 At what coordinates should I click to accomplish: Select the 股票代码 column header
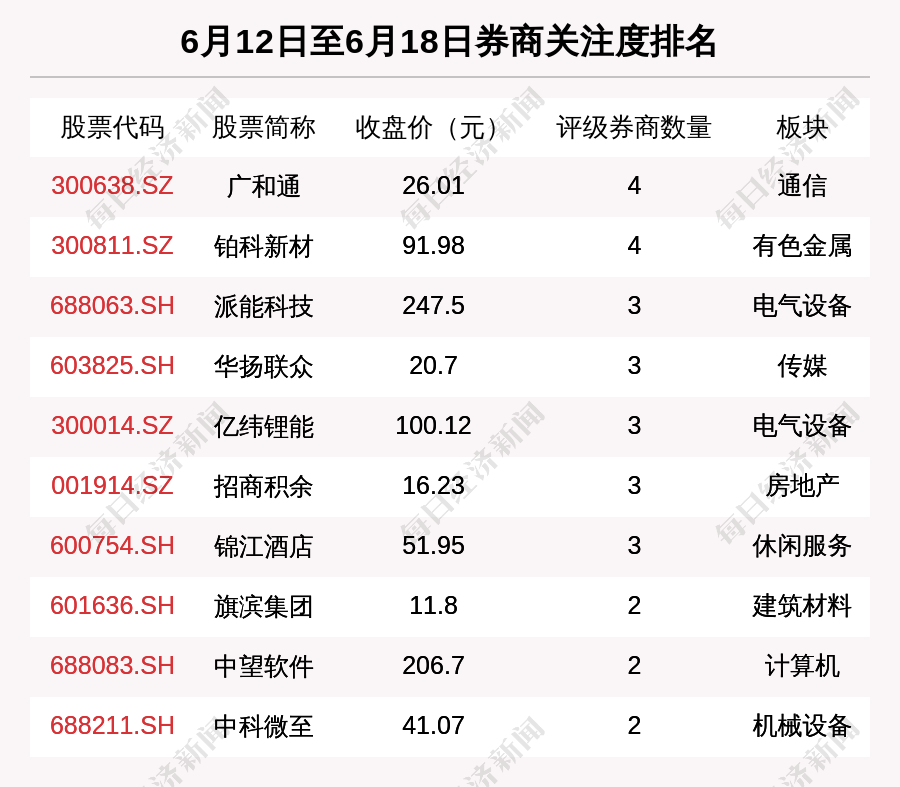112,127
